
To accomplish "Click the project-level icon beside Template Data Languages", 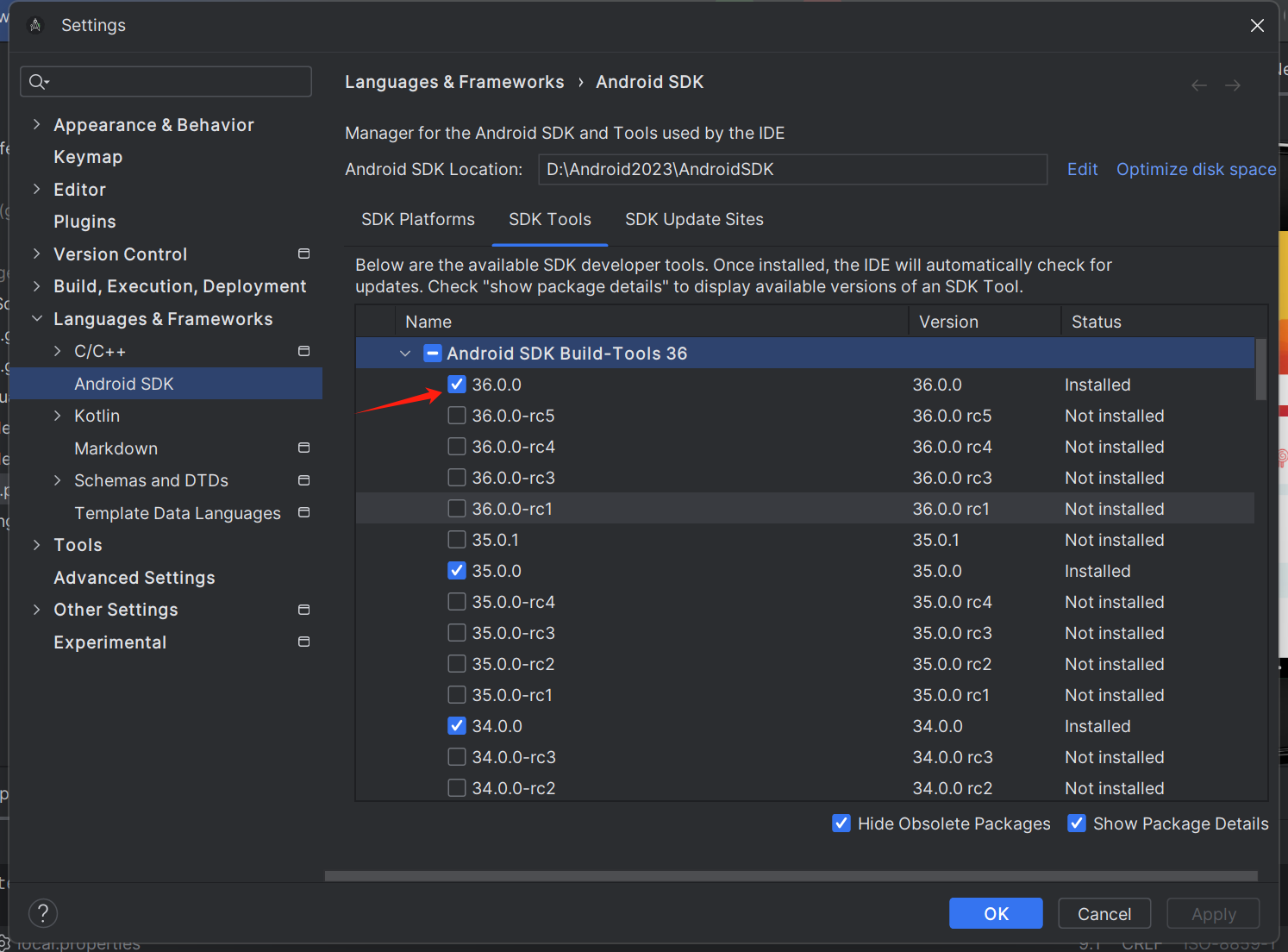I will [303, 512].
